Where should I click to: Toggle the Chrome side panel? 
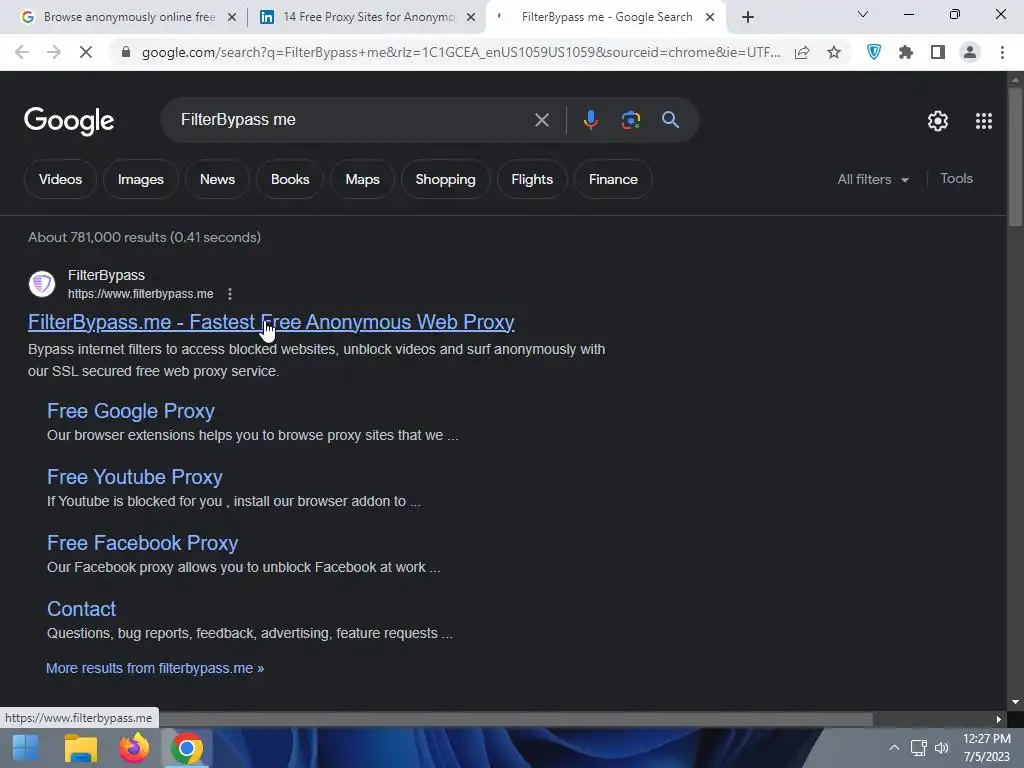[x=938, y=52]
